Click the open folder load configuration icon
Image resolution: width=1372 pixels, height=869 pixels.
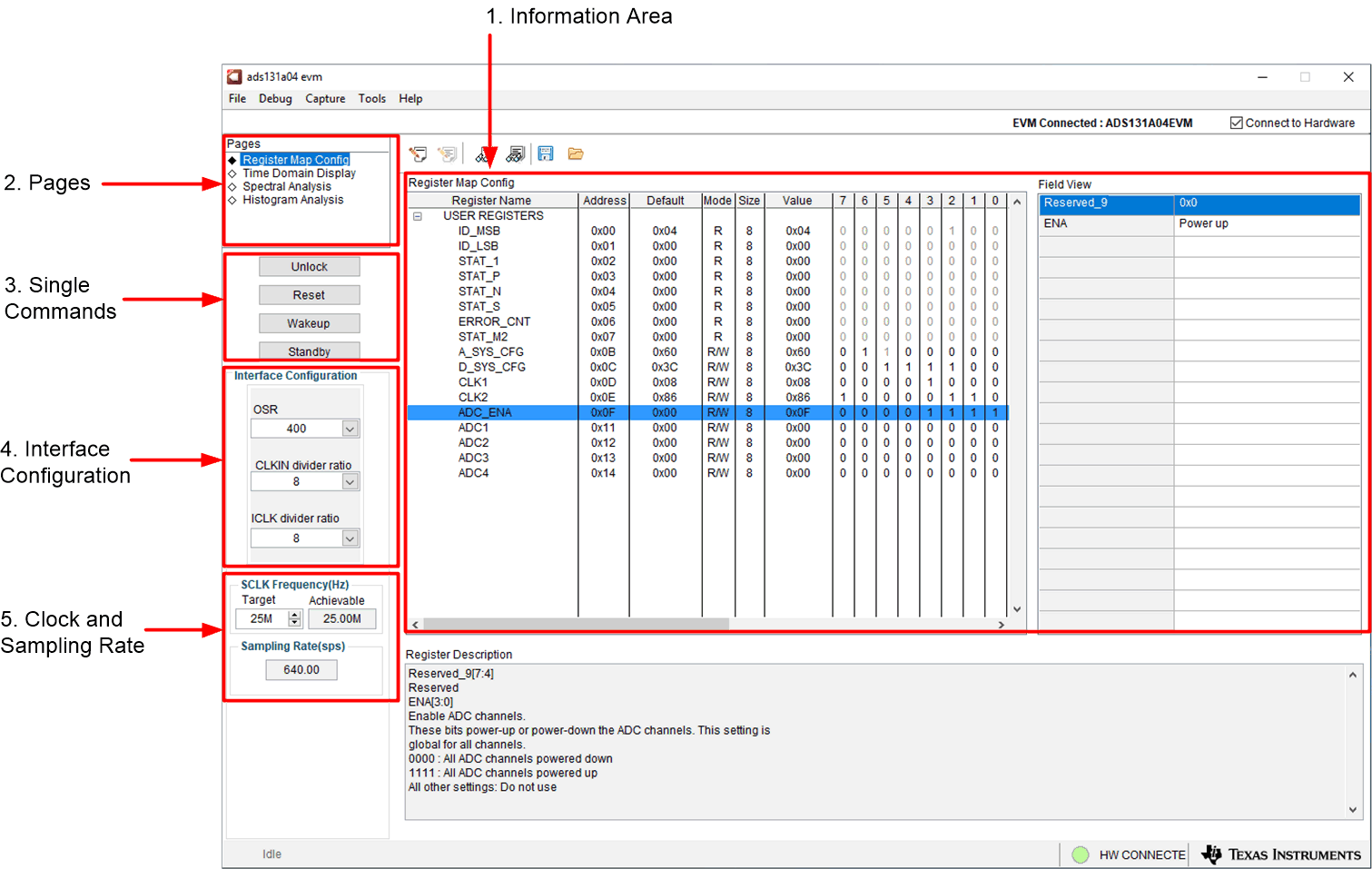click(576, 154)
